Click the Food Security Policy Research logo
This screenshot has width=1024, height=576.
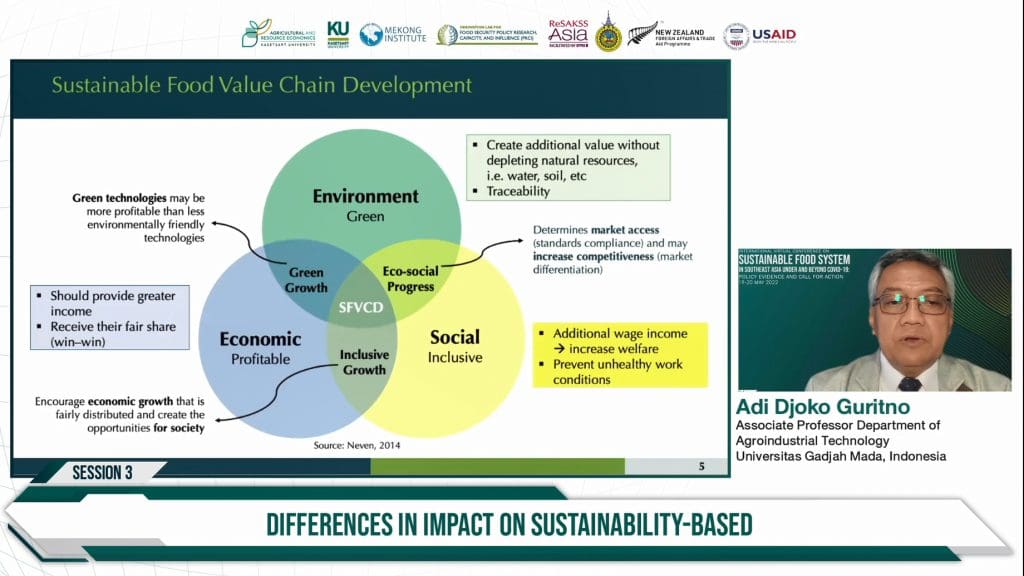tap(487, 34)
